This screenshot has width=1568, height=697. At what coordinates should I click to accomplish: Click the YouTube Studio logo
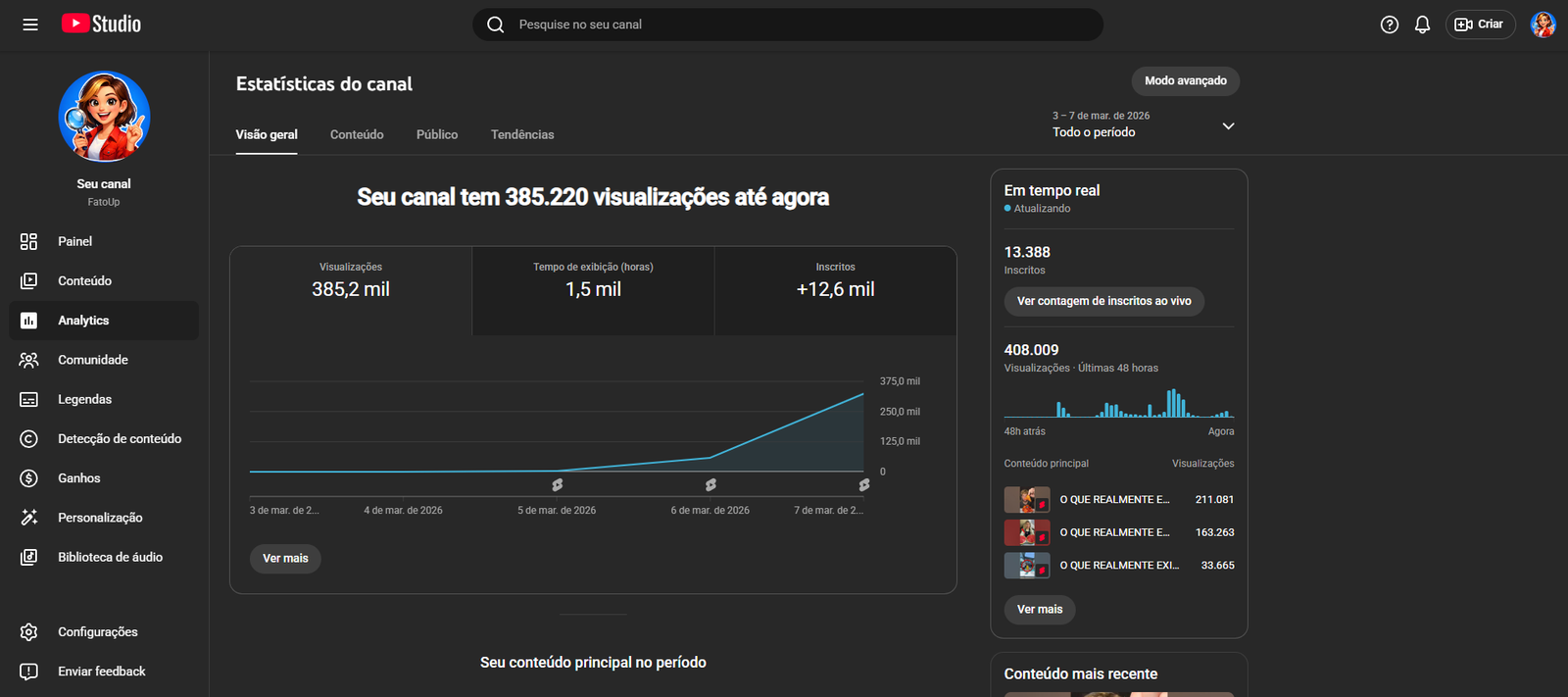(x=101, y=25)
